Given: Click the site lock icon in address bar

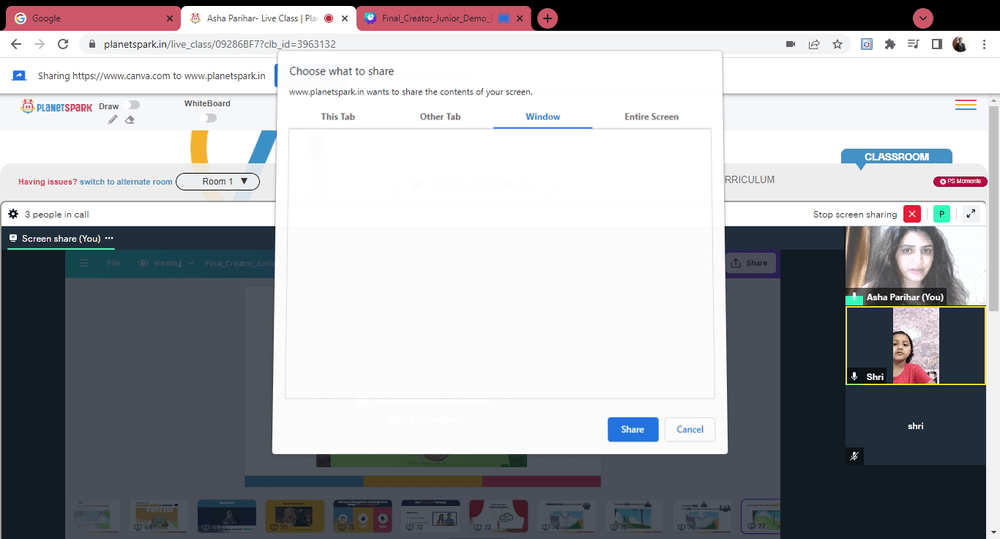Looking at the screenshot, I should pyautogui.click(x=92, y=44).
